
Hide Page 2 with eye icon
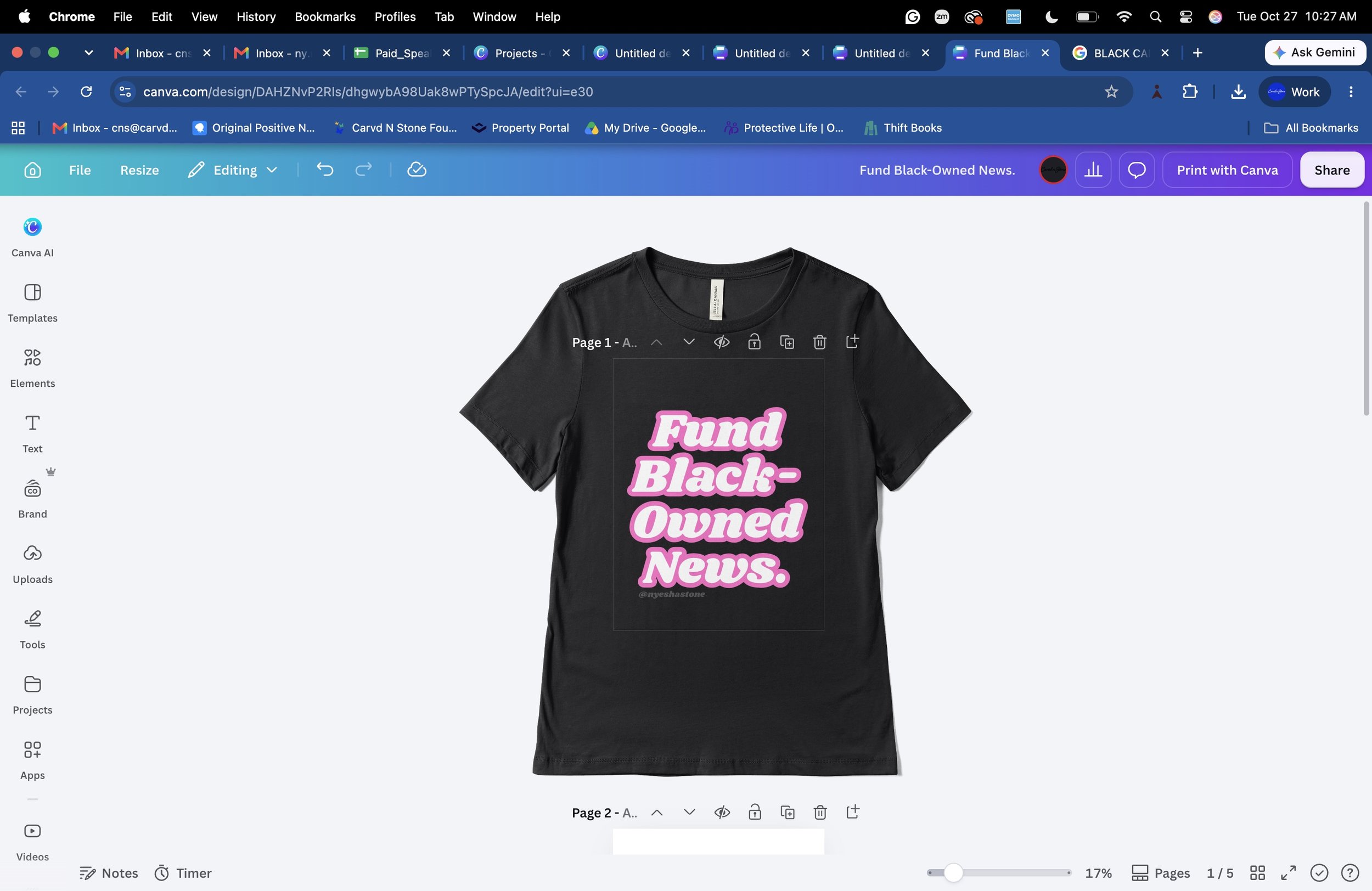pyautogui.click(x=722, y=813)
